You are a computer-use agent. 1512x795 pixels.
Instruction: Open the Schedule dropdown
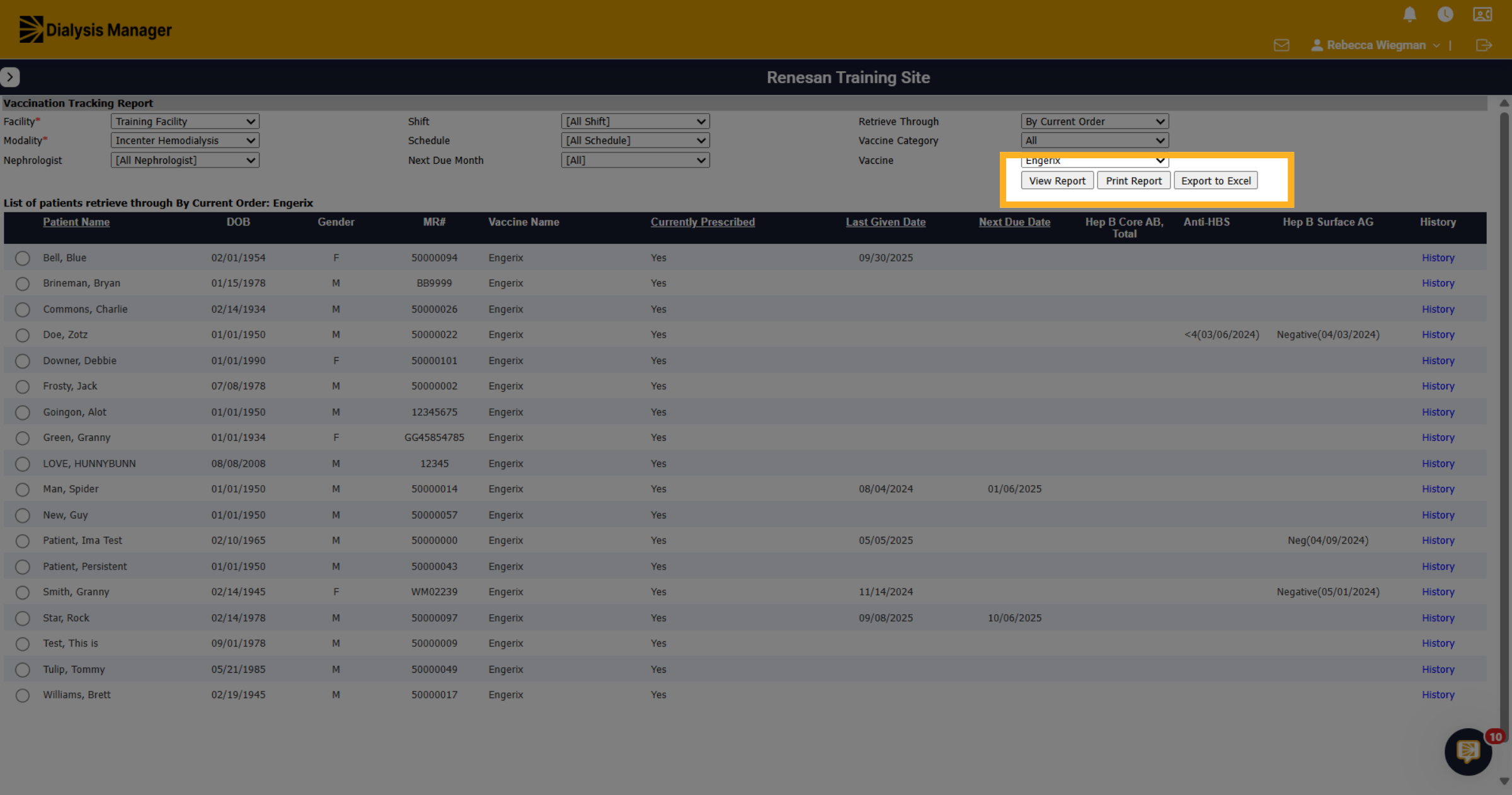(635, 140)
